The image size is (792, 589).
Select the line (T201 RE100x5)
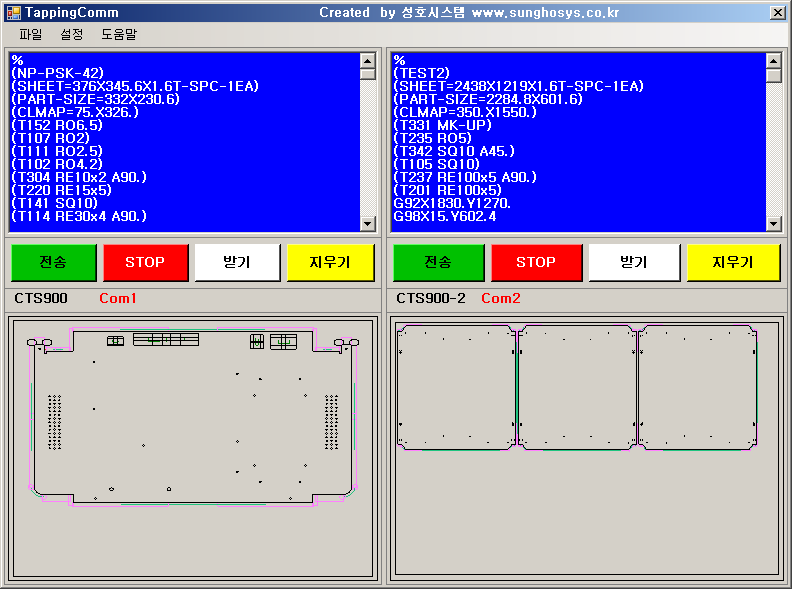click(x=447, y=190)
